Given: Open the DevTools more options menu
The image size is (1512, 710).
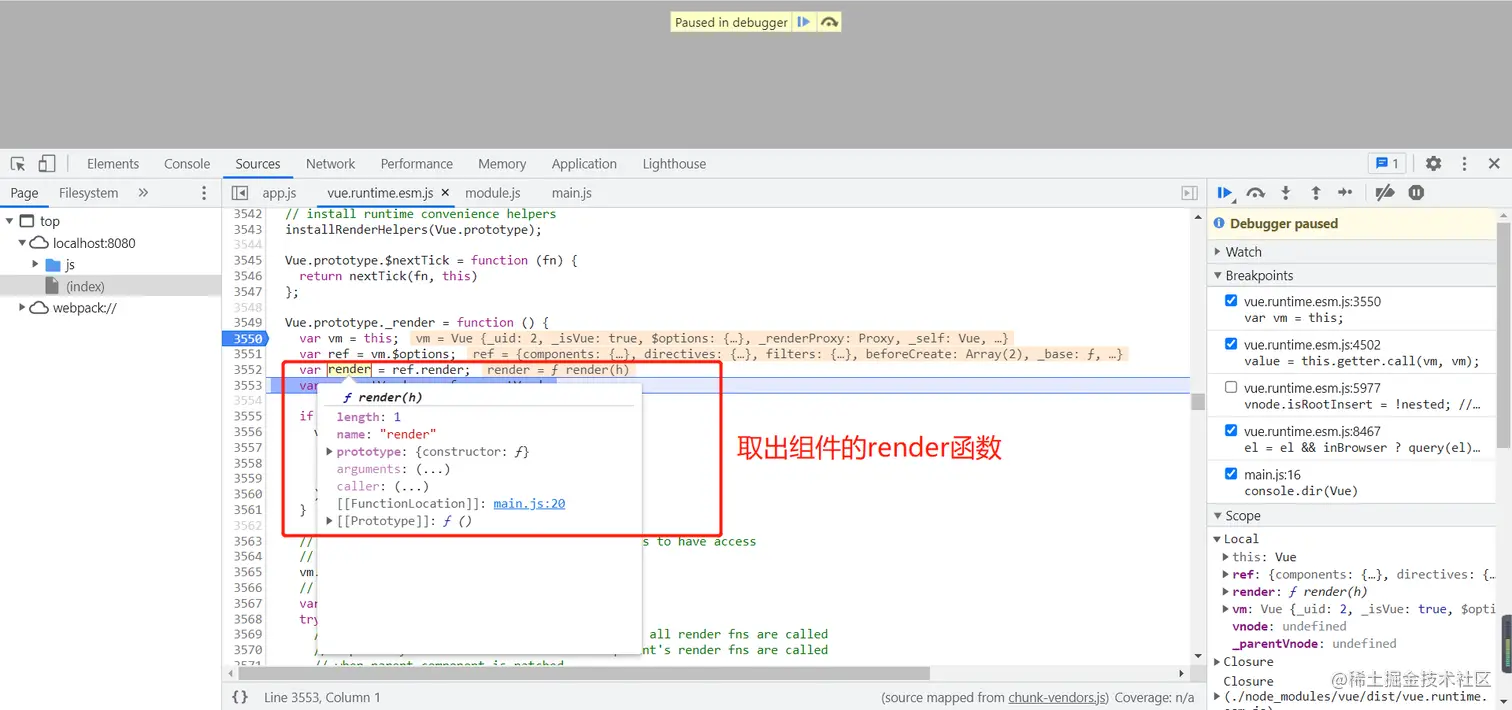Looking at the screenshot, I should (x=1464, y=164).
